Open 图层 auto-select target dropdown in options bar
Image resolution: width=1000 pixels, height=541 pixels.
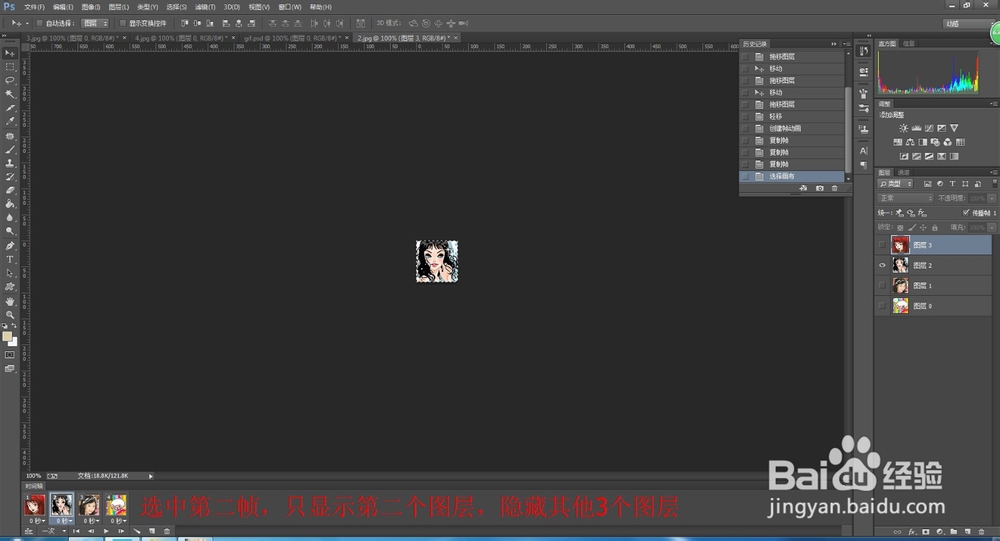click(x=95, y=23)
